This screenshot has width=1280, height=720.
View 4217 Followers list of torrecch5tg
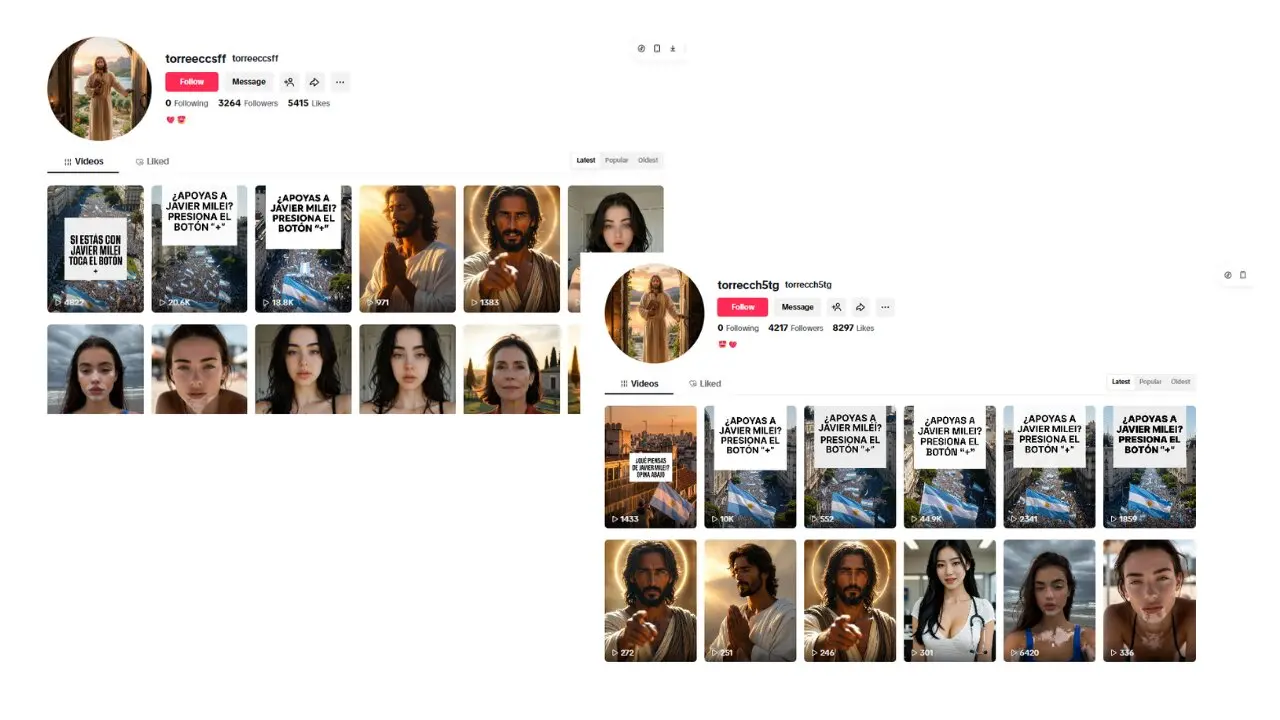pos(795,328)
